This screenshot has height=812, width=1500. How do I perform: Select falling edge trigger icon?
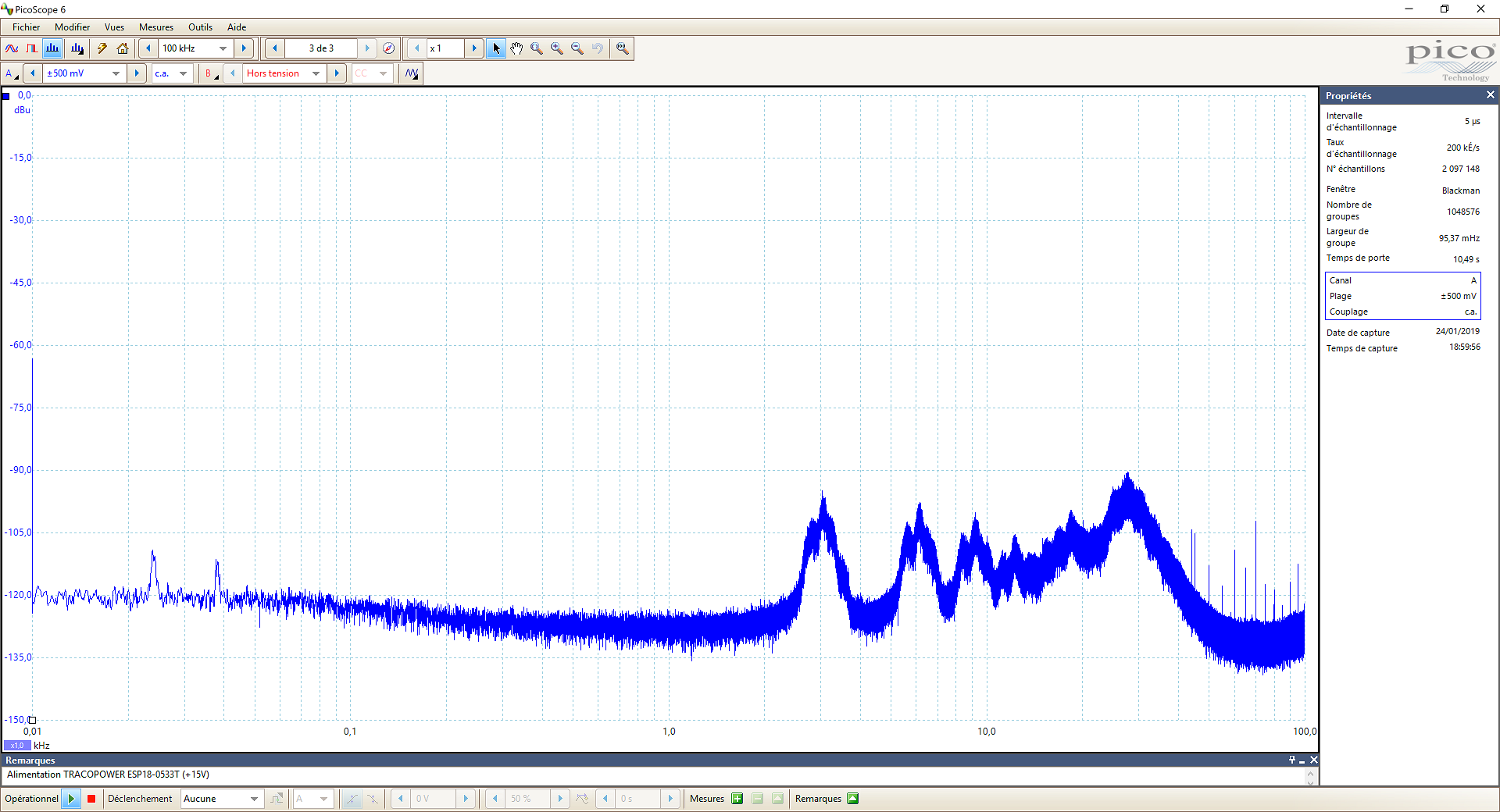pos(373,799)
